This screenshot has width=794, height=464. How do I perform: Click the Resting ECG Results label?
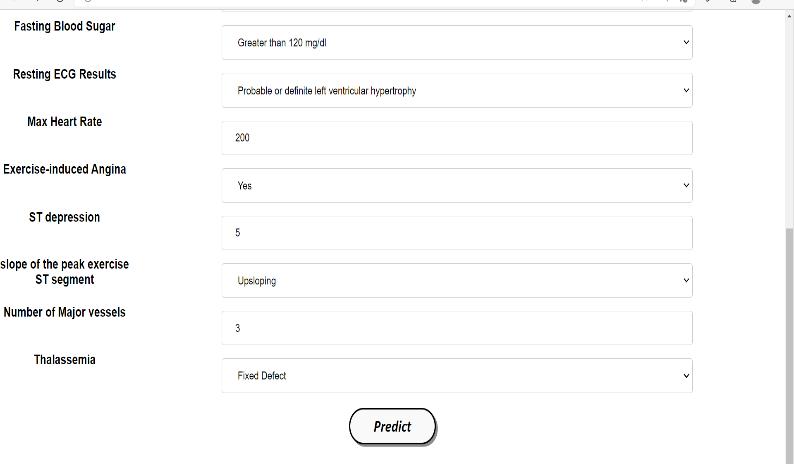pos(64,74)
